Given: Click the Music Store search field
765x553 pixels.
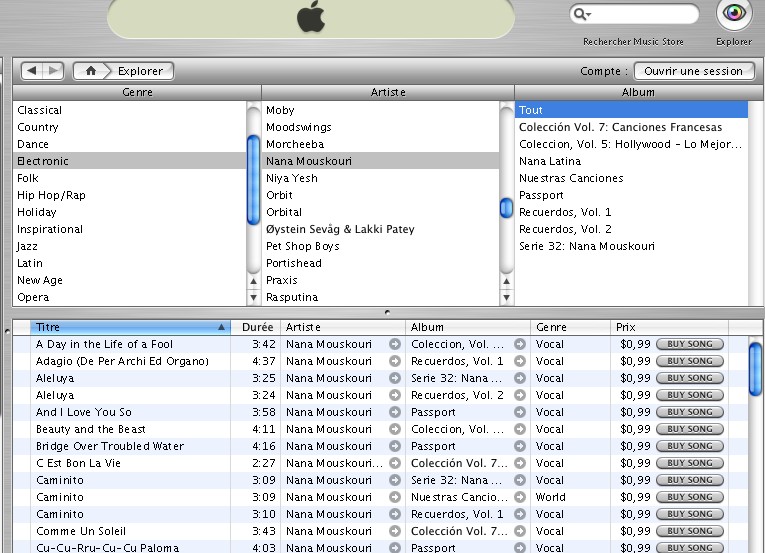Looking at the screenshot, I should (x=645, y=14).
